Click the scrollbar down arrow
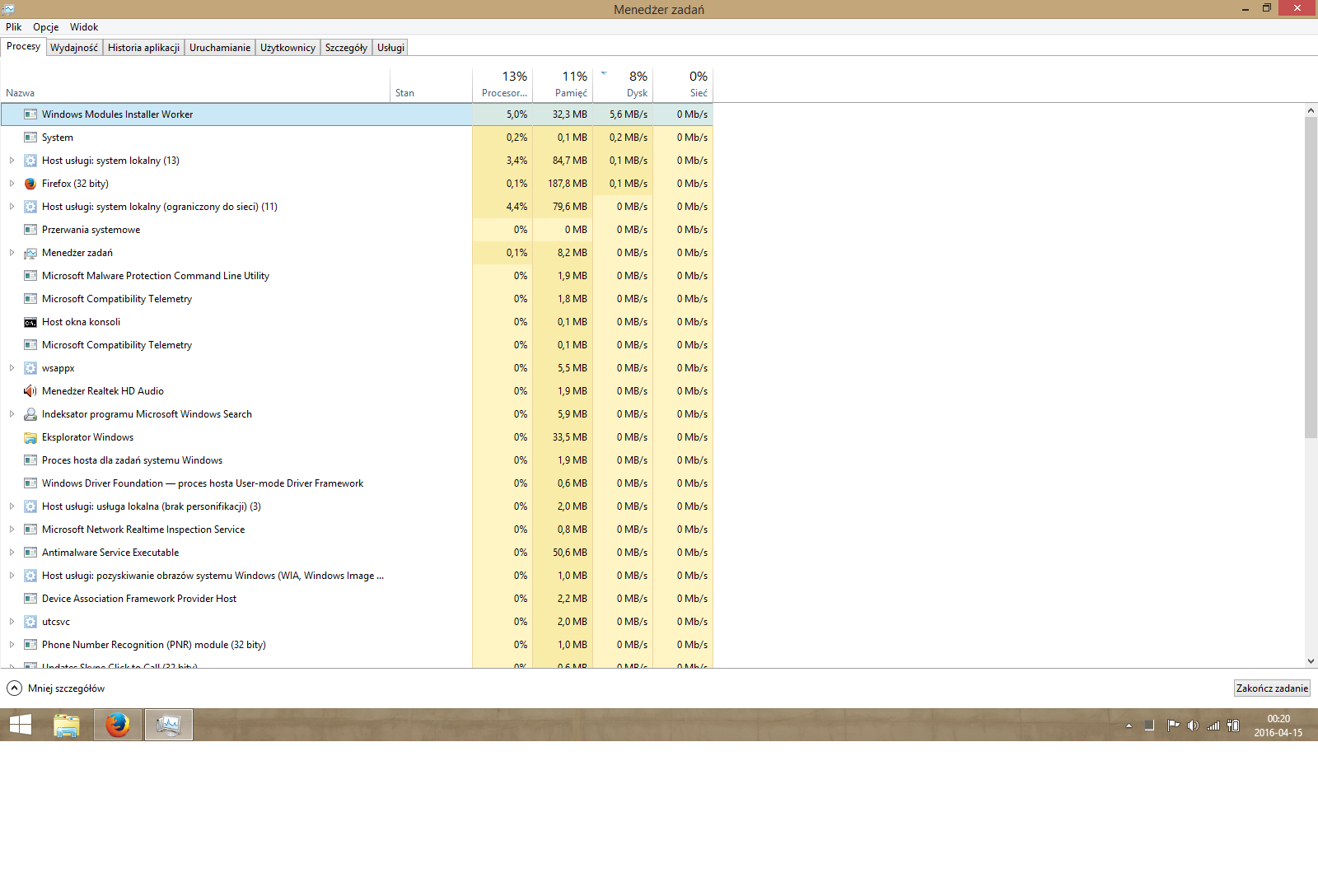1318x896 pixels. (x=1311, y=661)
